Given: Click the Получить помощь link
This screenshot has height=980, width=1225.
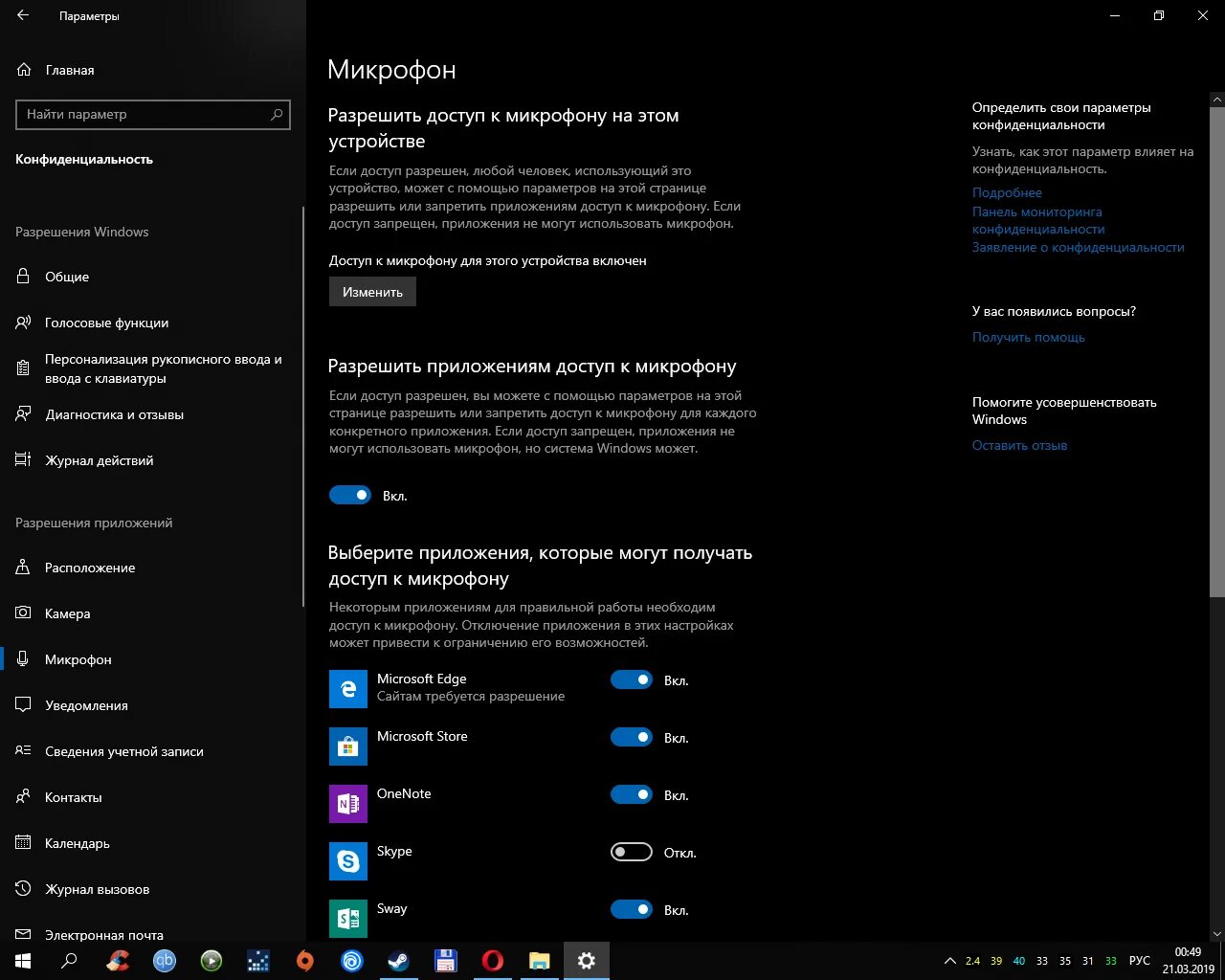Looking at the screenshot, I should pyautogui.click(x=1029, y=337).
